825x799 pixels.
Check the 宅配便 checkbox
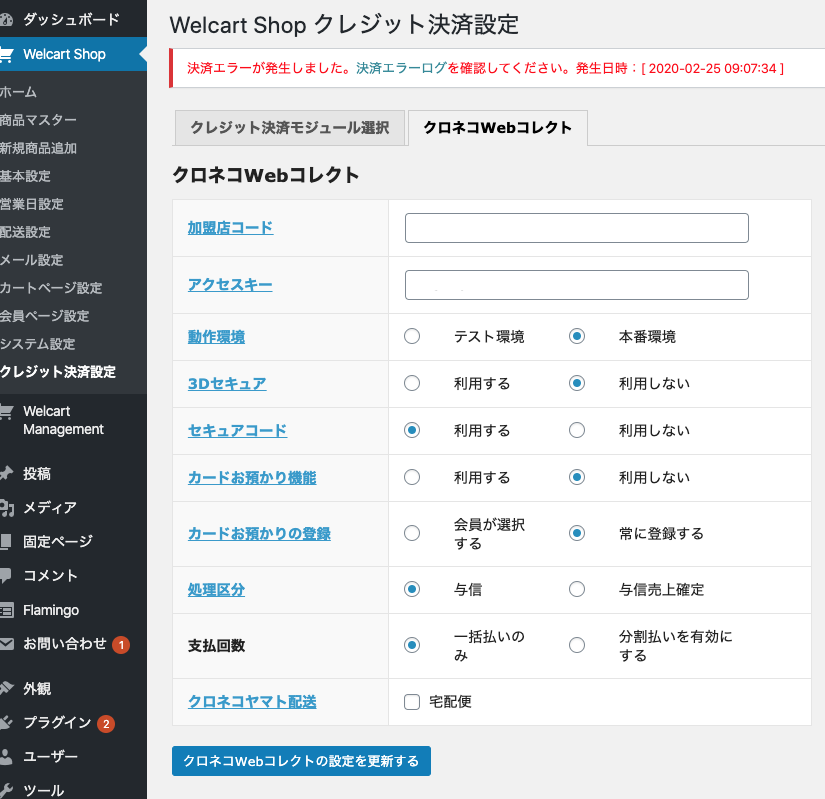[412, 702]
